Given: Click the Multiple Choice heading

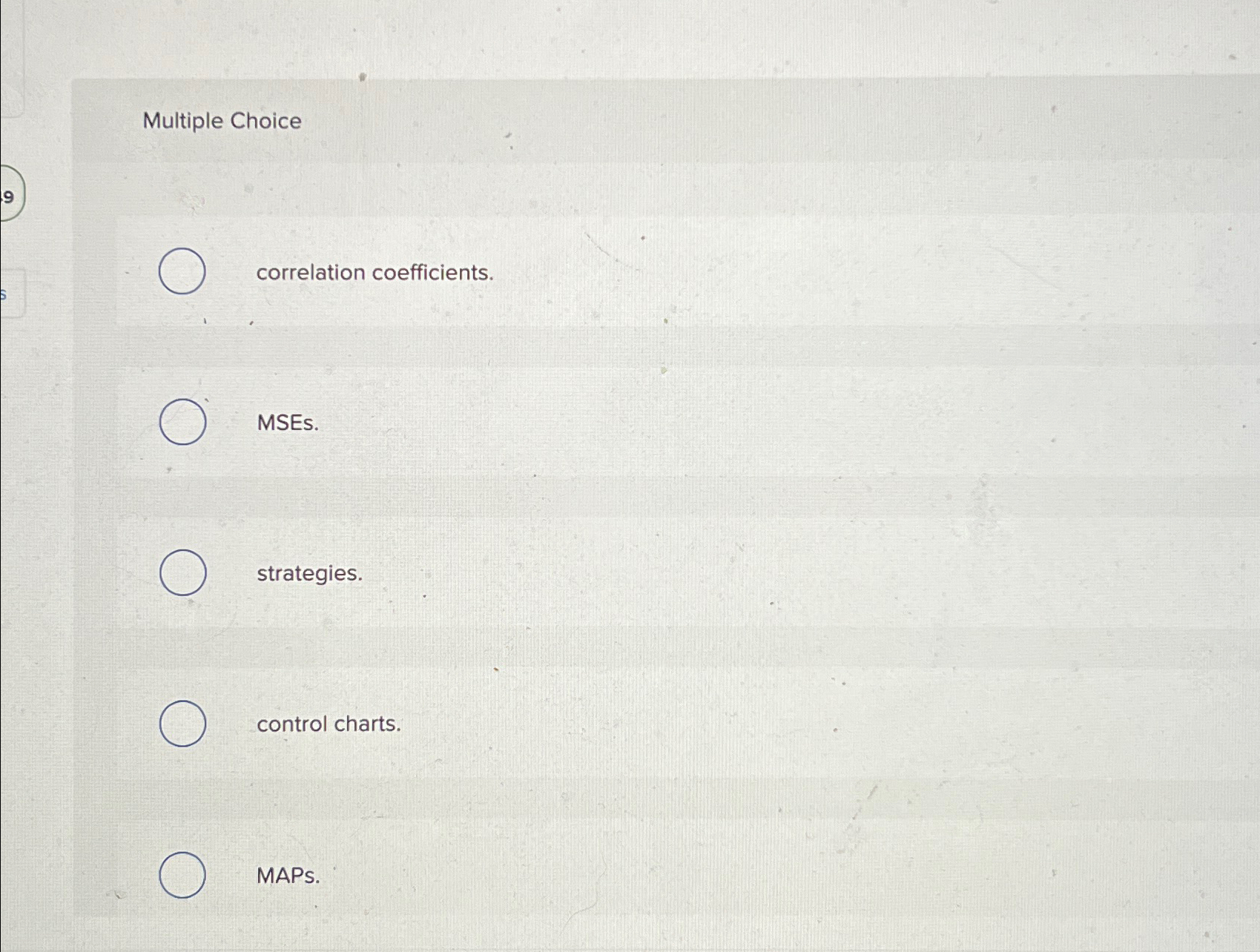Looking at the screenshot, I should pos(222,121).
